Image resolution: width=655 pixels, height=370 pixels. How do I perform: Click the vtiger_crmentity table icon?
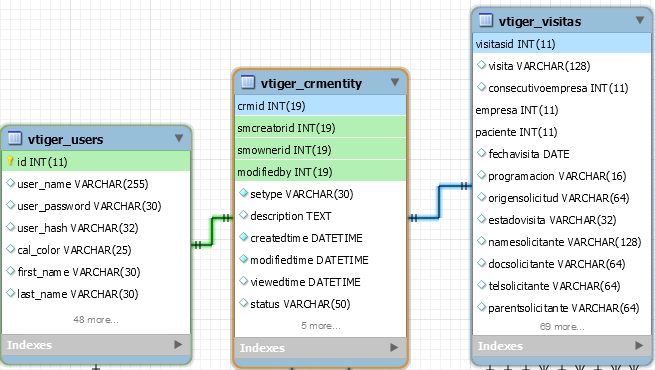248,81
